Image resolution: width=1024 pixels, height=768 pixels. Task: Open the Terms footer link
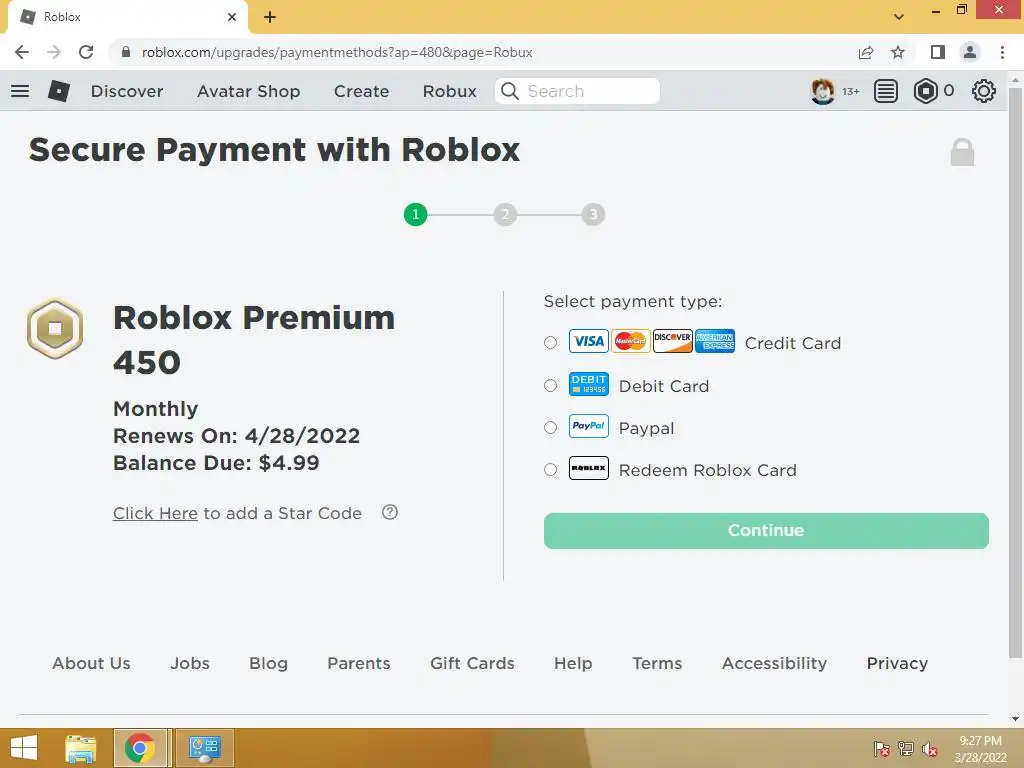[x=657, y=663]
